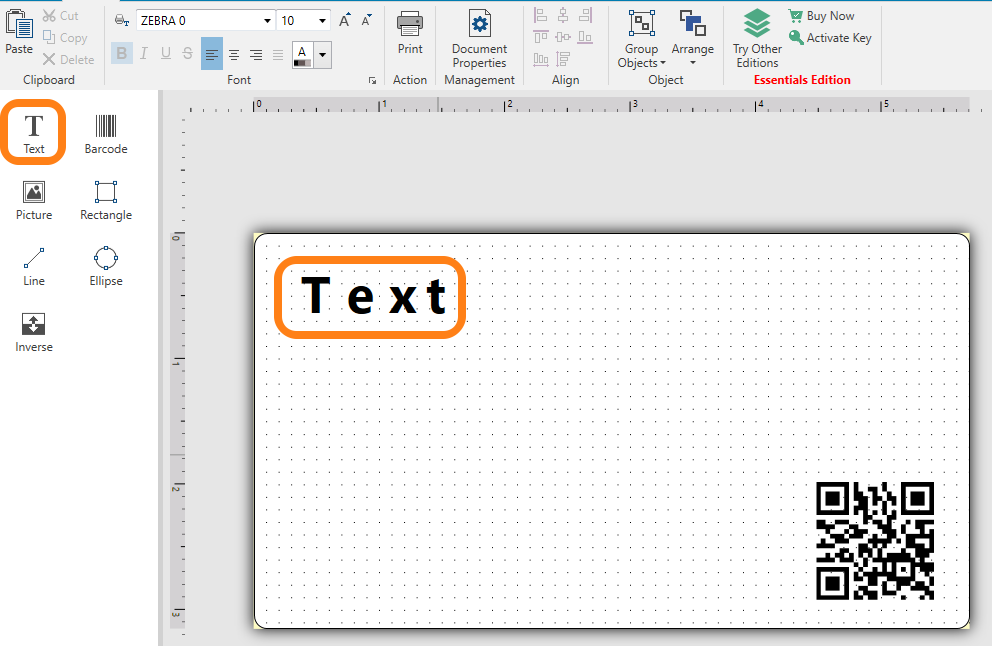Toggle right text alignment

256,55
